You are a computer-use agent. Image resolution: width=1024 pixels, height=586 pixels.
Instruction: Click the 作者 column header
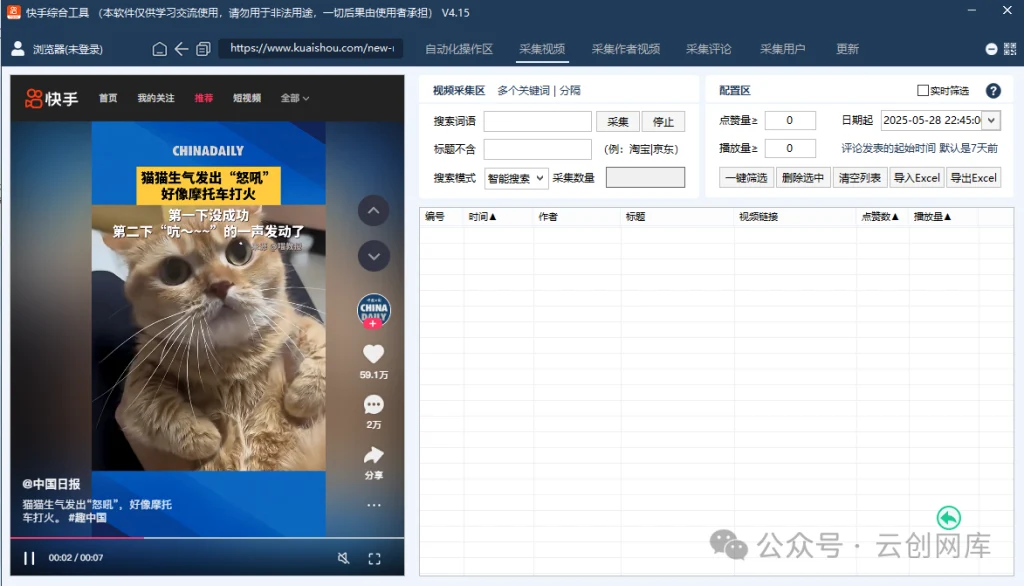click(548, 217)
